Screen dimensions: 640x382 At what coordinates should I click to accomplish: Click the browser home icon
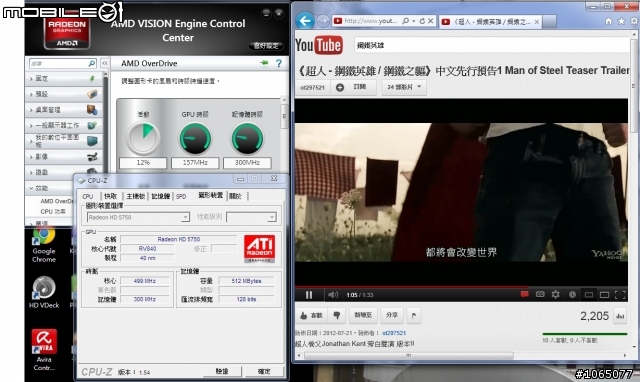(x=609, y=21)
